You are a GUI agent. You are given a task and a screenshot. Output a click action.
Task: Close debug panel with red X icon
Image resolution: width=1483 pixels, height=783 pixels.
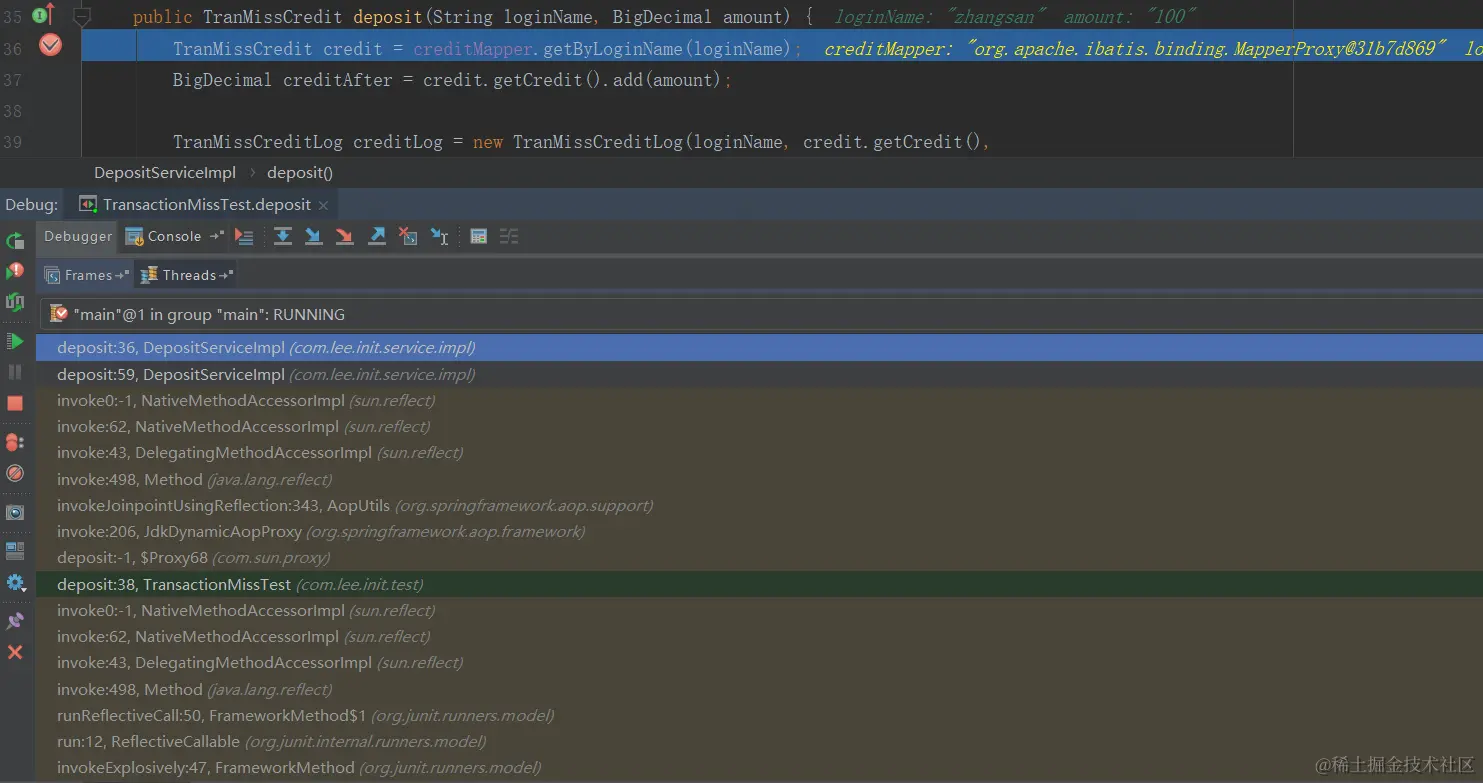15,652
